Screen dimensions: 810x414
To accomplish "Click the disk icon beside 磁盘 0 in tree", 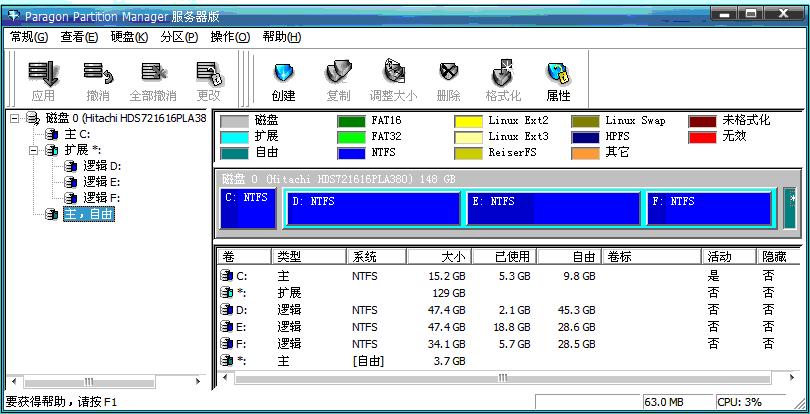I will pos(34,119).
